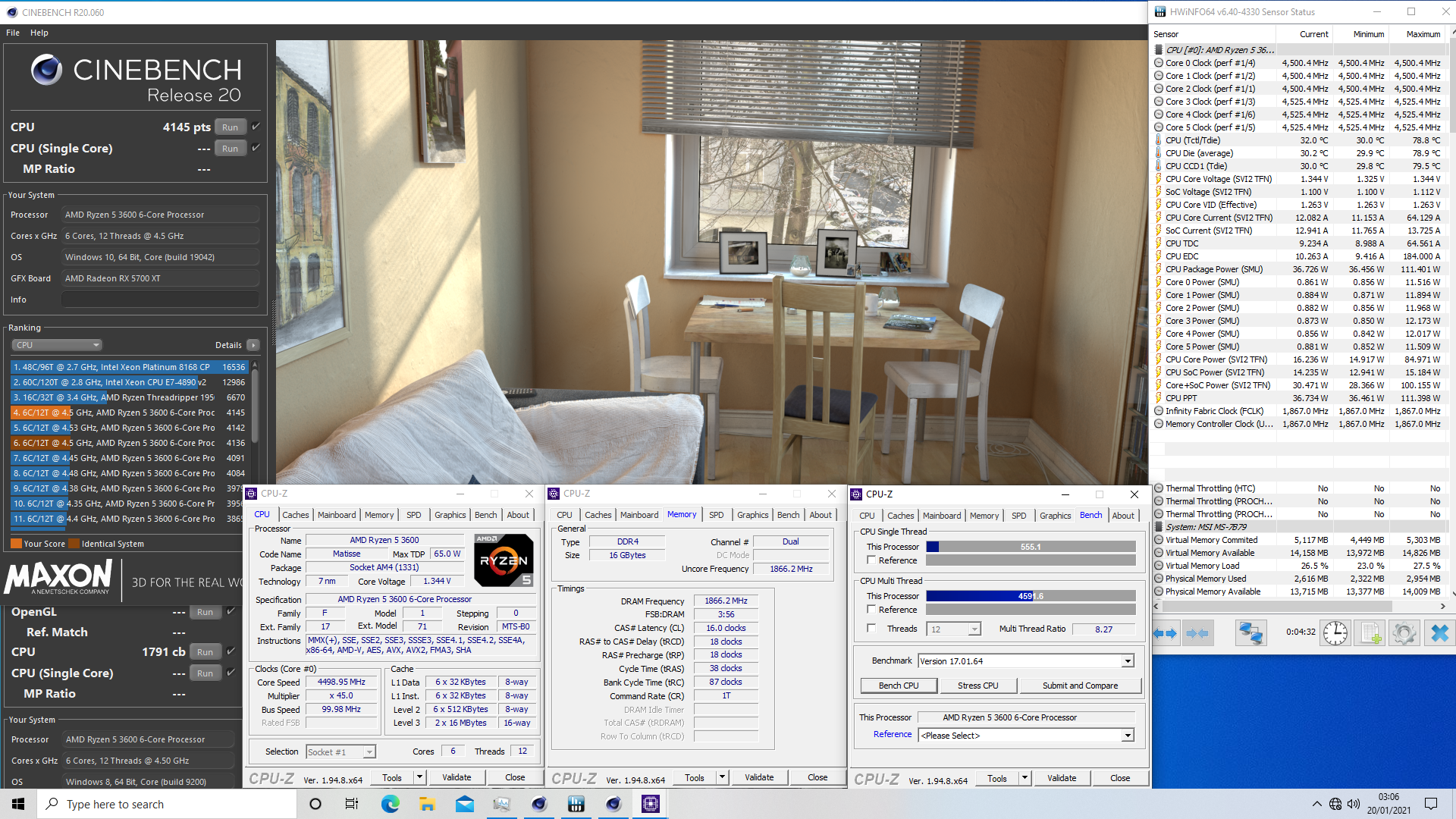The width and height of the screenshot is (1456, 819).
Task: Click Windows Start button
Action: pos(18,804)
